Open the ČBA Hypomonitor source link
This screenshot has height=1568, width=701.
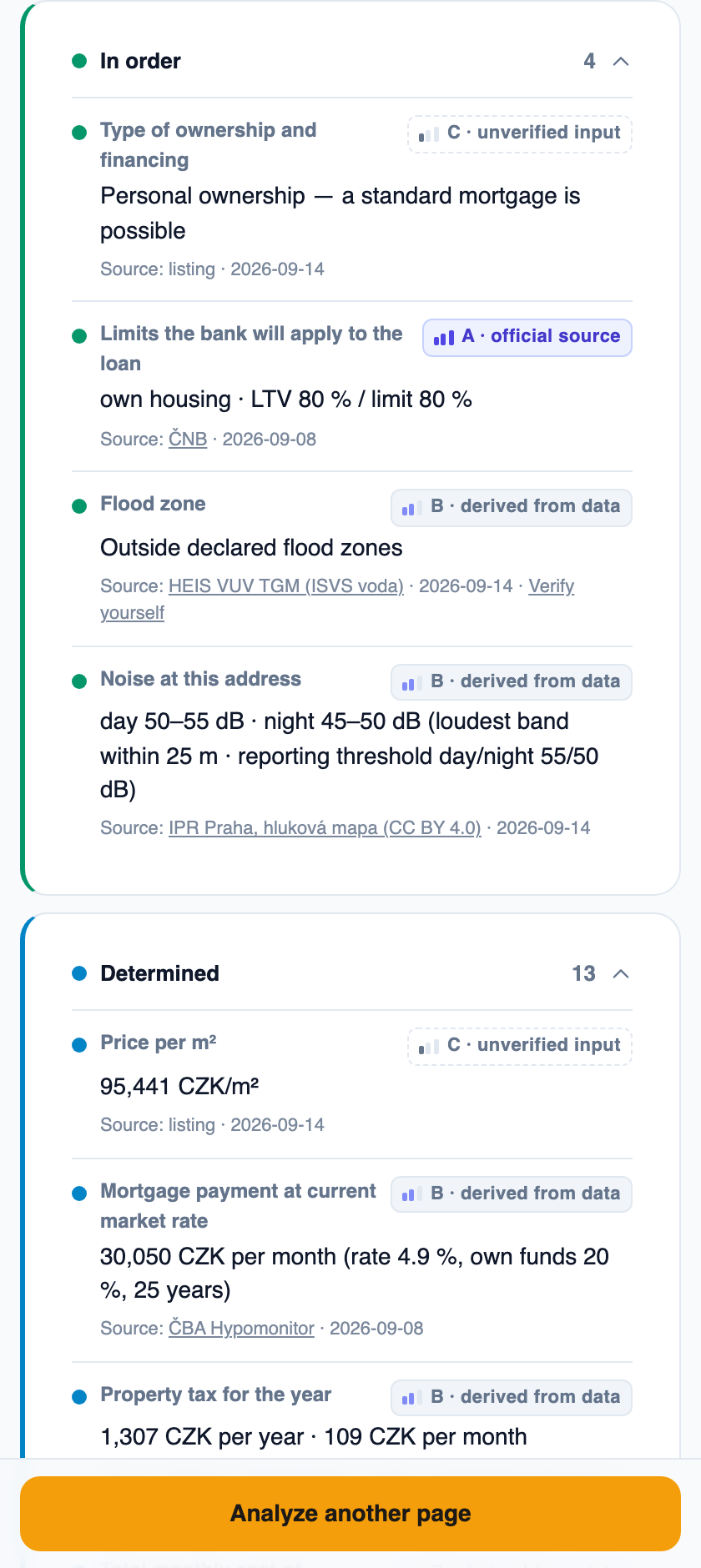(241, 1328)
